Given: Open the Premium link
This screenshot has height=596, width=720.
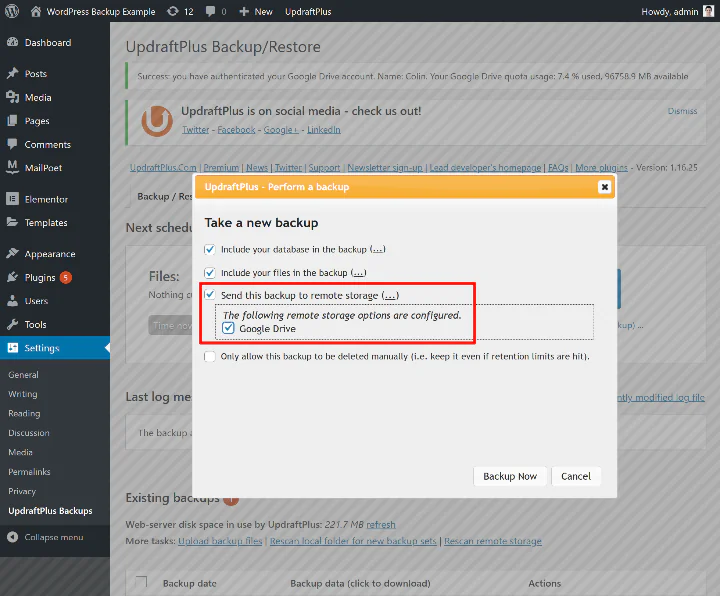Looking at the screenshot, I should [x=221, y=168].
